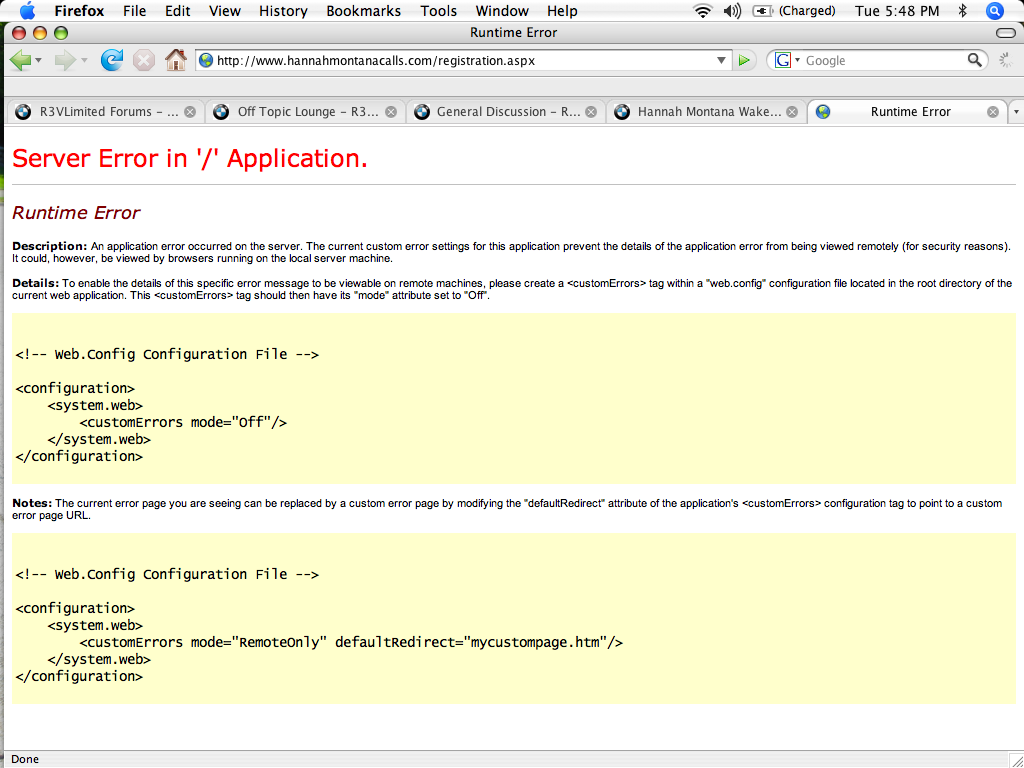Image resolution: width=1024 pixels, height=768 pixels.
Task: Open the Google search engine dropdown
Action: pyautogui.click(x=786, y=61)
